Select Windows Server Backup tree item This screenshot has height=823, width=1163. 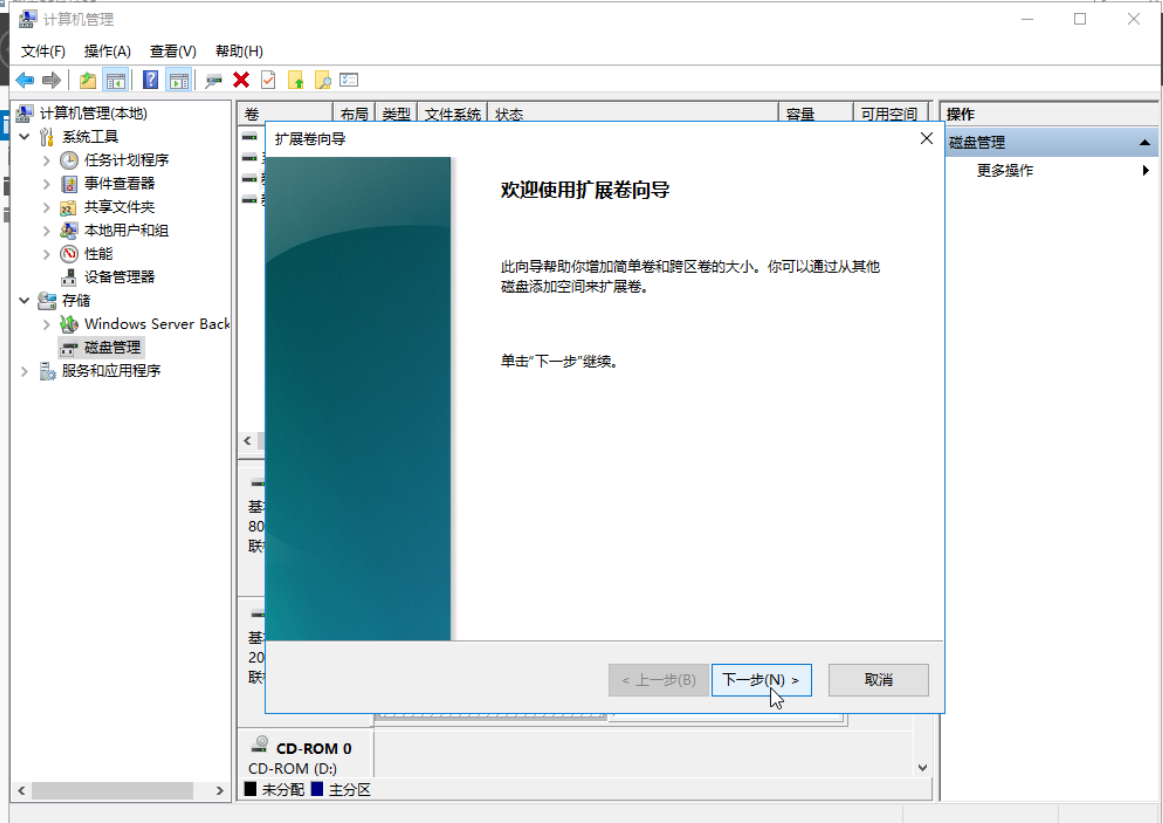click(x=157, y=323)
